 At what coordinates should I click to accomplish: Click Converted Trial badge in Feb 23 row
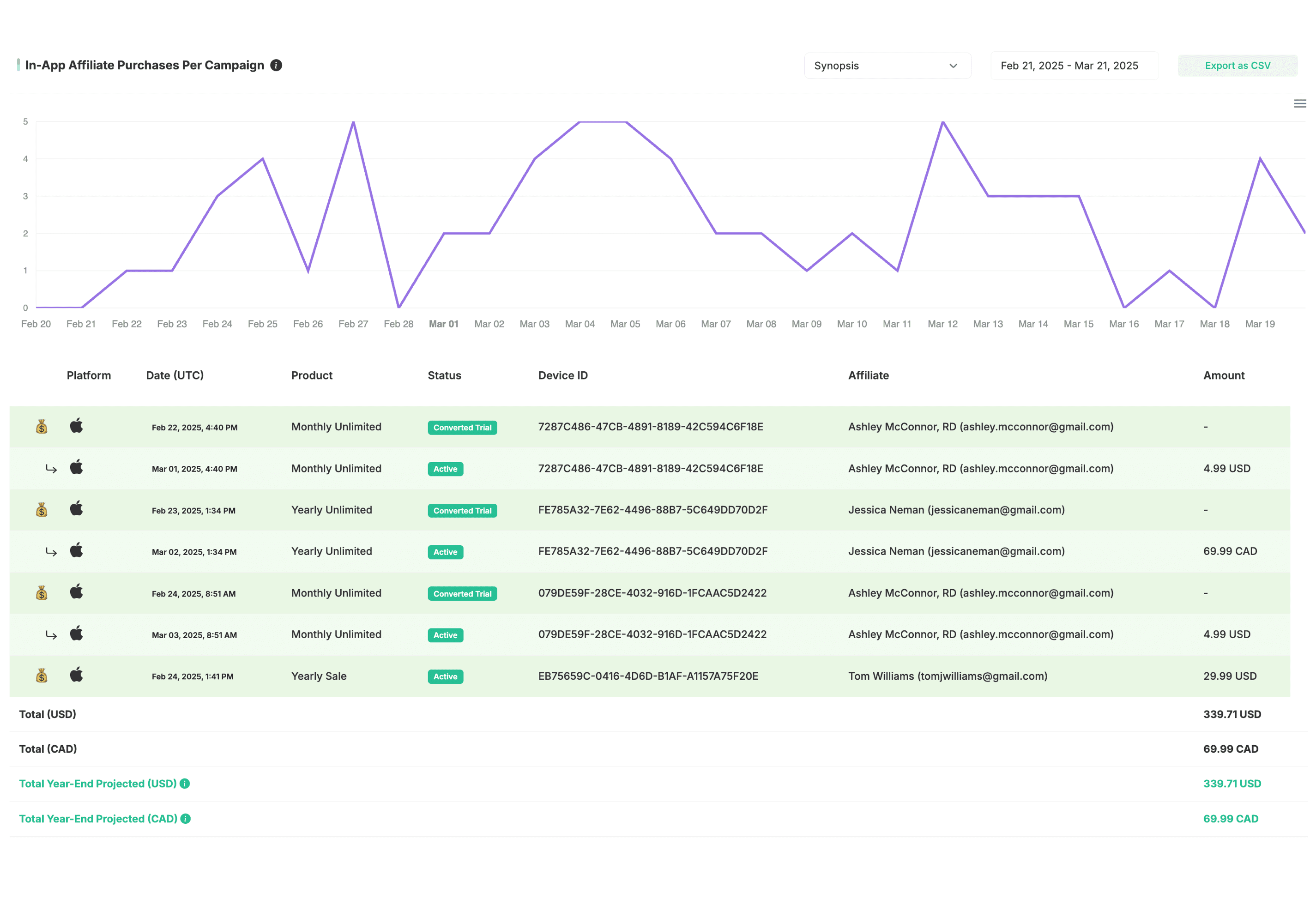[463, 511]
